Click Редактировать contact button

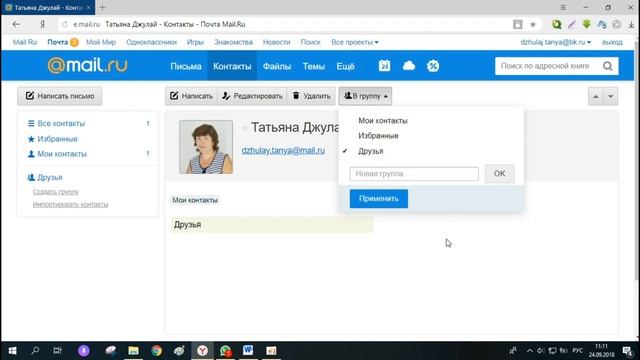point(252,96)
